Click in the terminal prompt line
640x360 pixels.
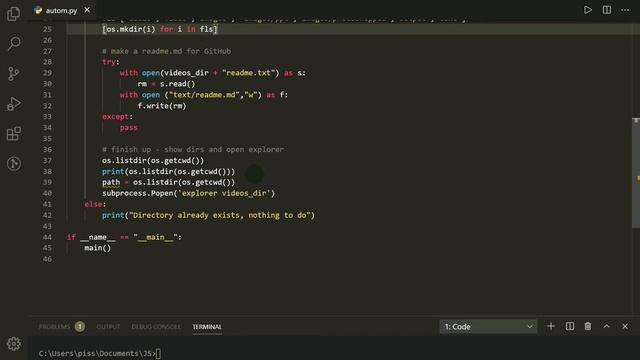point(100,353)
